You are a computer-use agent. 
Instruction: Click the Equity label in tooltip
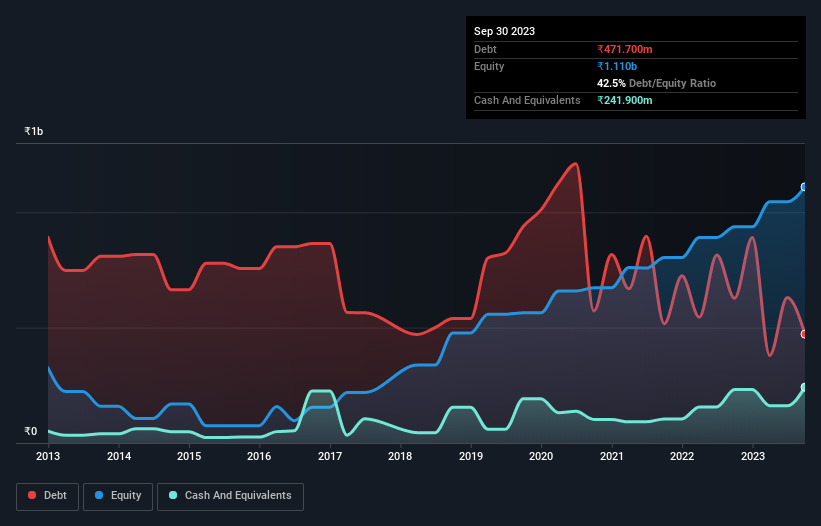pyautogui.click(x=489, y=66)
